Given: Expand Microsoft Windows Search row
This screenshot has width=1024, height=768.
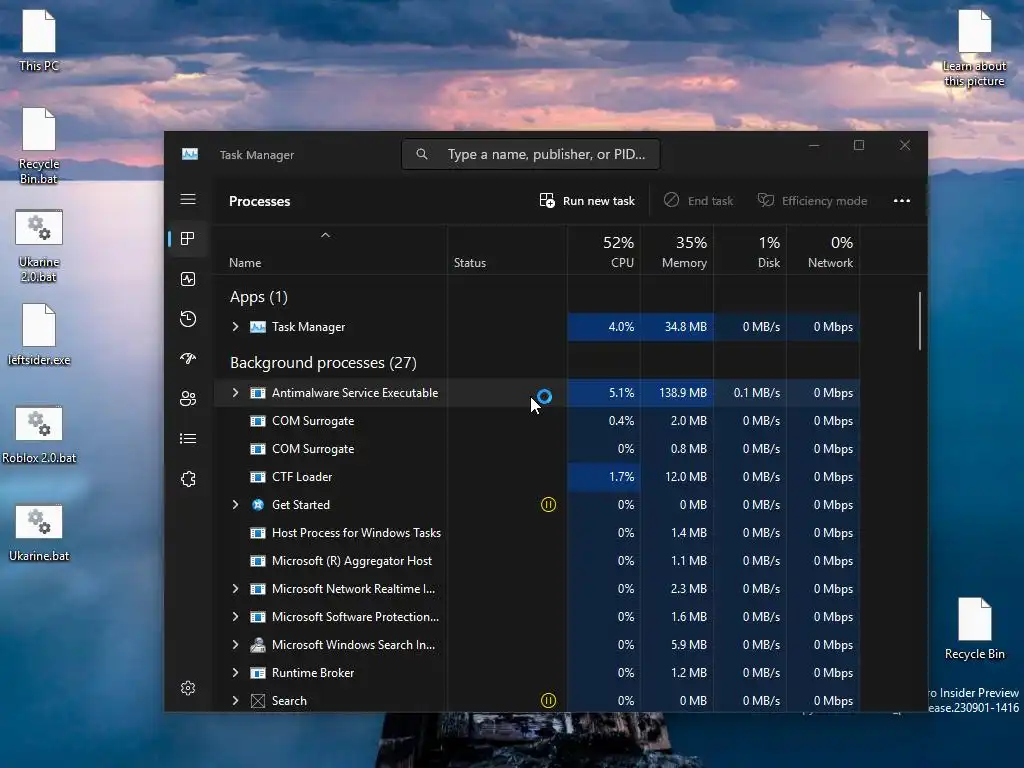Looking at the screenshot, I should click(x=235, y=645).
